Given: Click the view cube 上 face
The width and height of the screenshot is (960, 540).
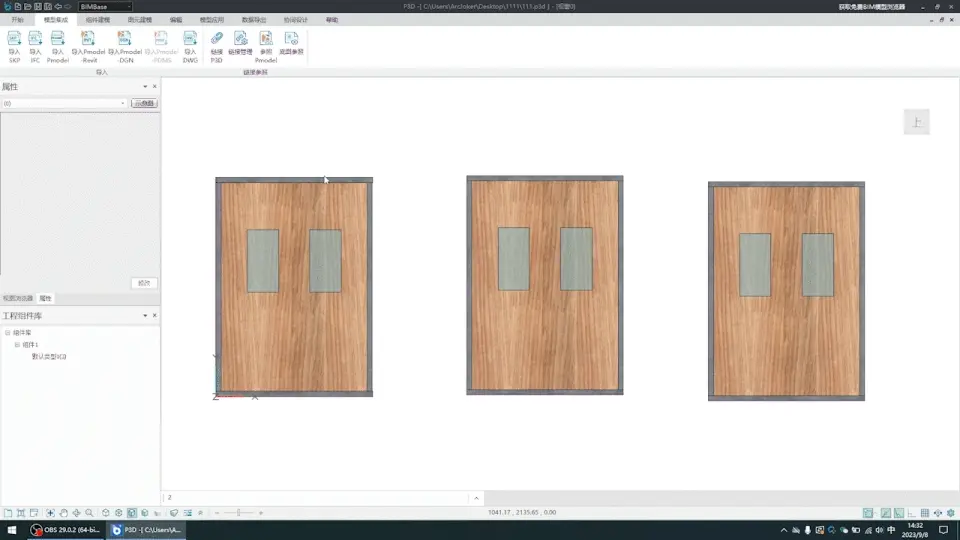Looking at the screenshot, I should tap(917, 122).
